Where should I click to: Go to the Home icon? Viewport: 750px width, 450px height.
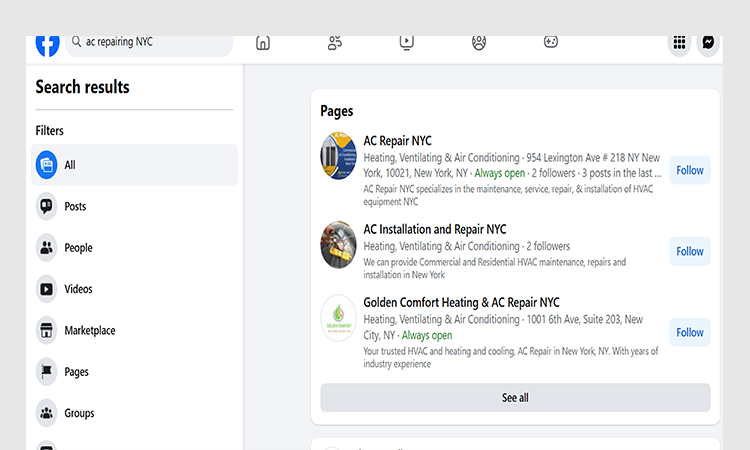(263, 43)
